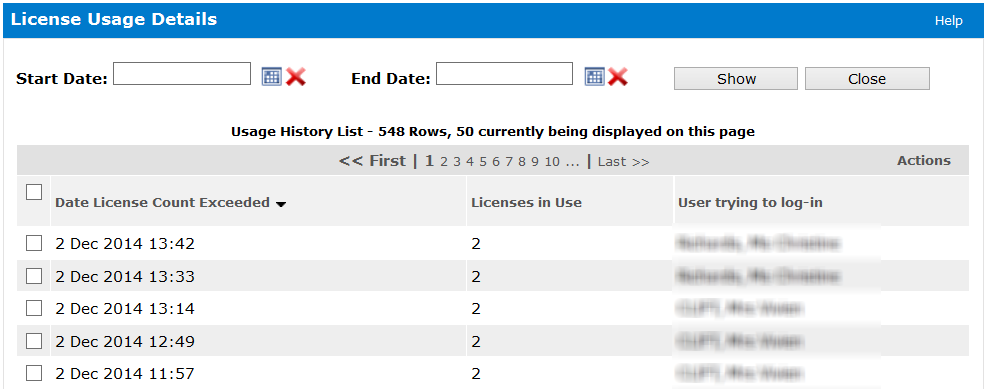Check the row for 2 Dec 2014 13:14
Viewport: 990px width, 389px height.
click(x=34, y=308)
